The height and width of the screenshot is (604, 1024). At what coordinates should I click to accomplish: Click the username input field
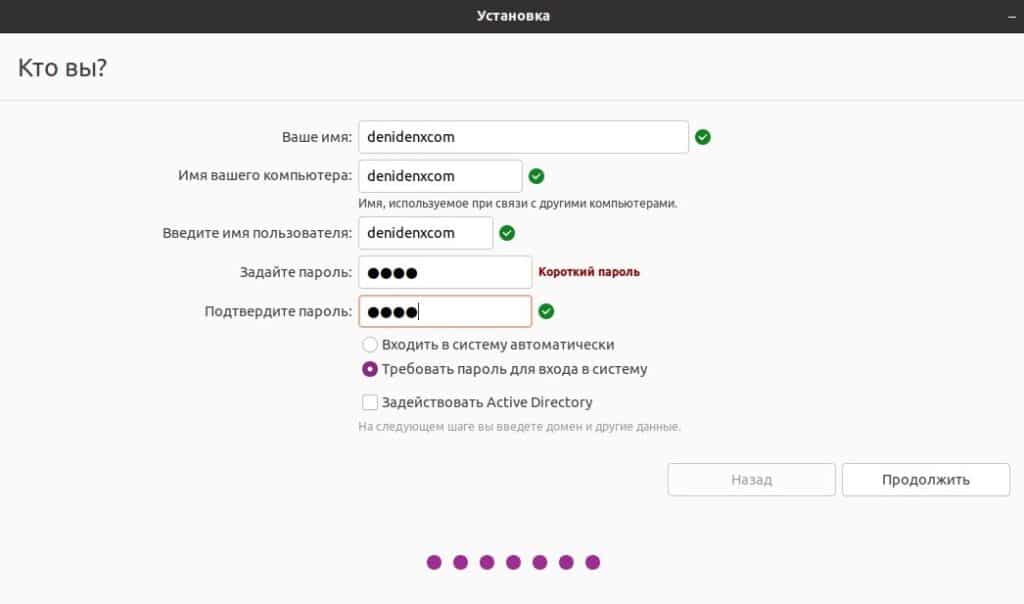tap(425, 233)
